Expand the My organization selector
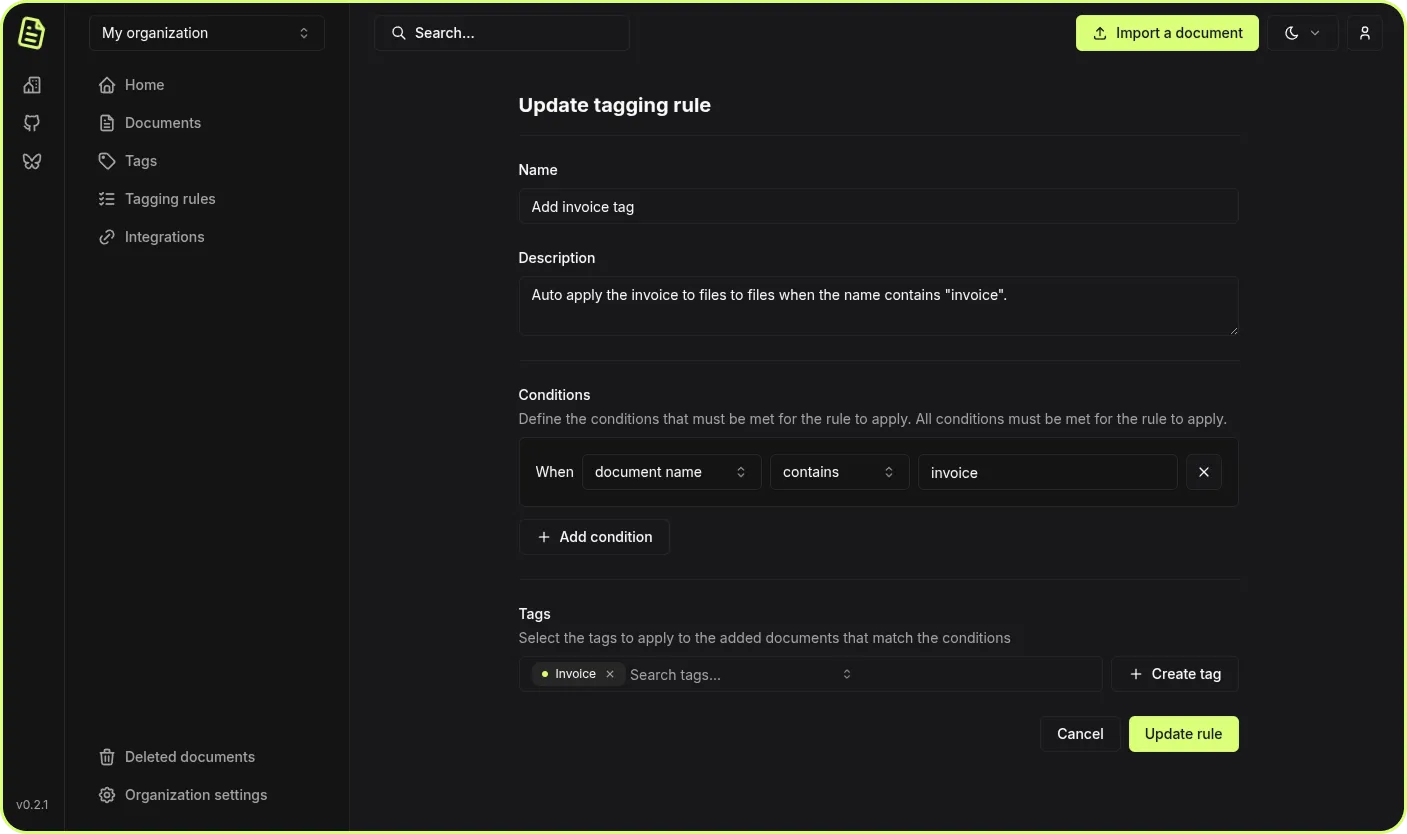 pos(207,33)
